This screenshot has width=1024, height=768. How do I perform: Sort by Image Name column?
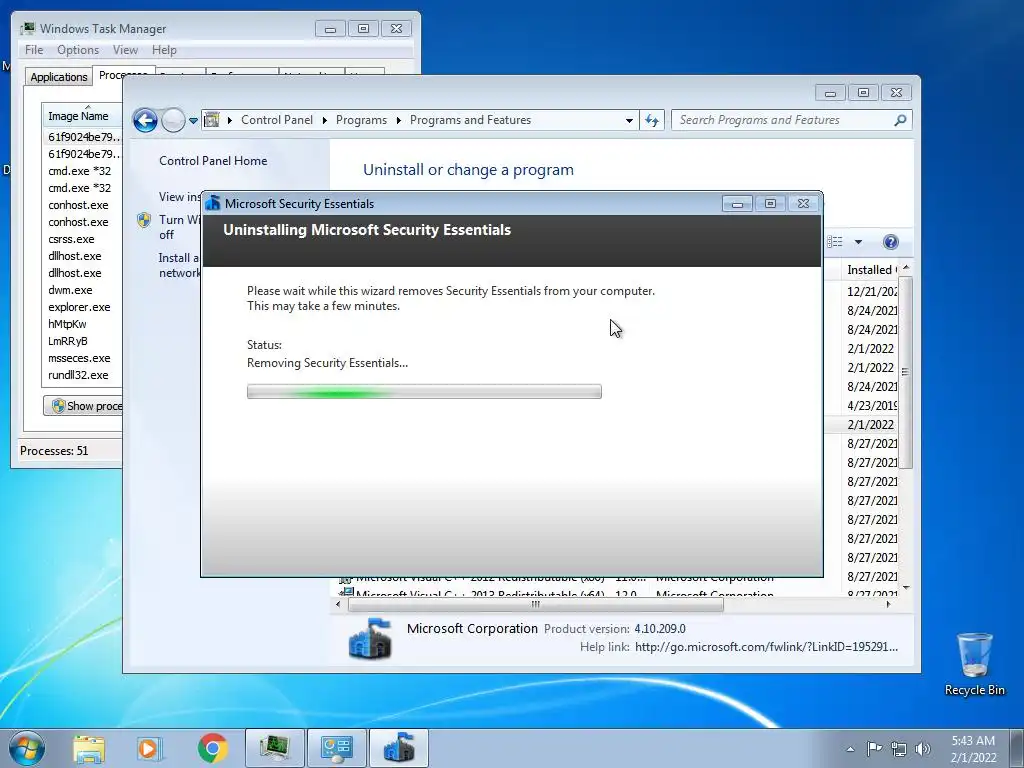click(x=82, y=116)
